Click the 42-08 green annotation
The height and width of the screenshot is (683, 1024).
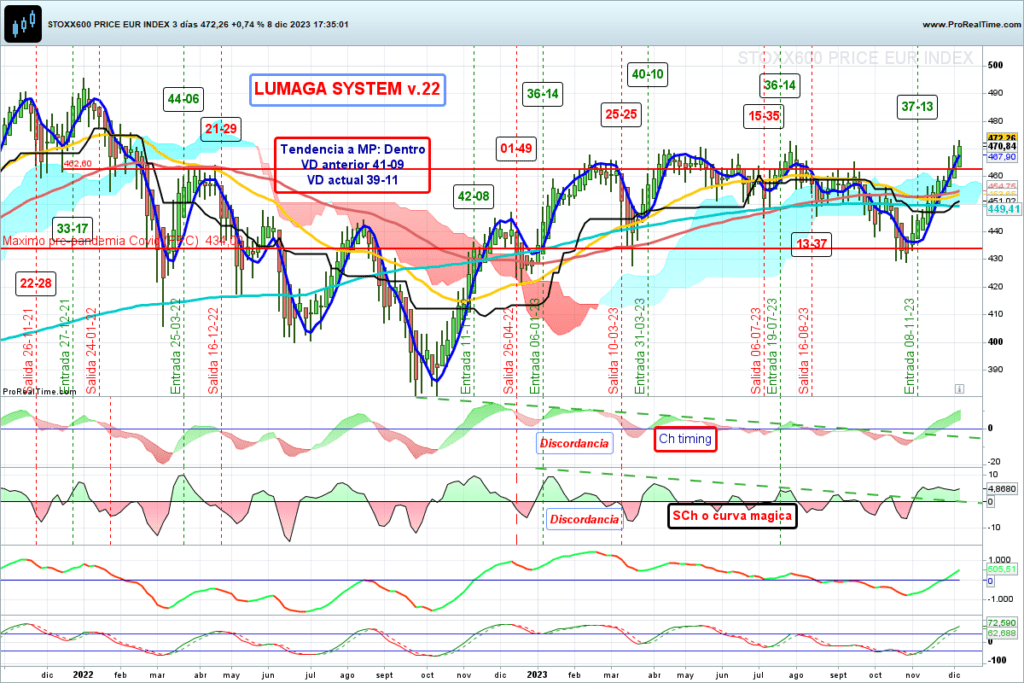(473, 196)
